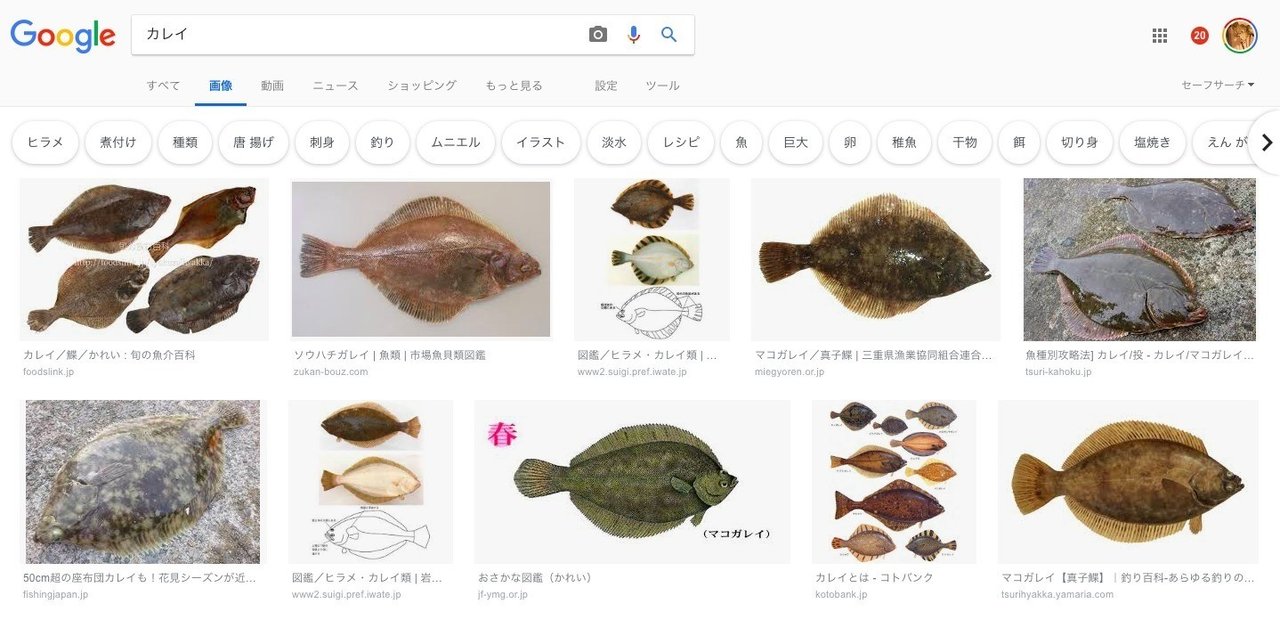The height and width of the screenshot is (620, 1280).
Task: Open the Google account avatar
Action: 1240,36
